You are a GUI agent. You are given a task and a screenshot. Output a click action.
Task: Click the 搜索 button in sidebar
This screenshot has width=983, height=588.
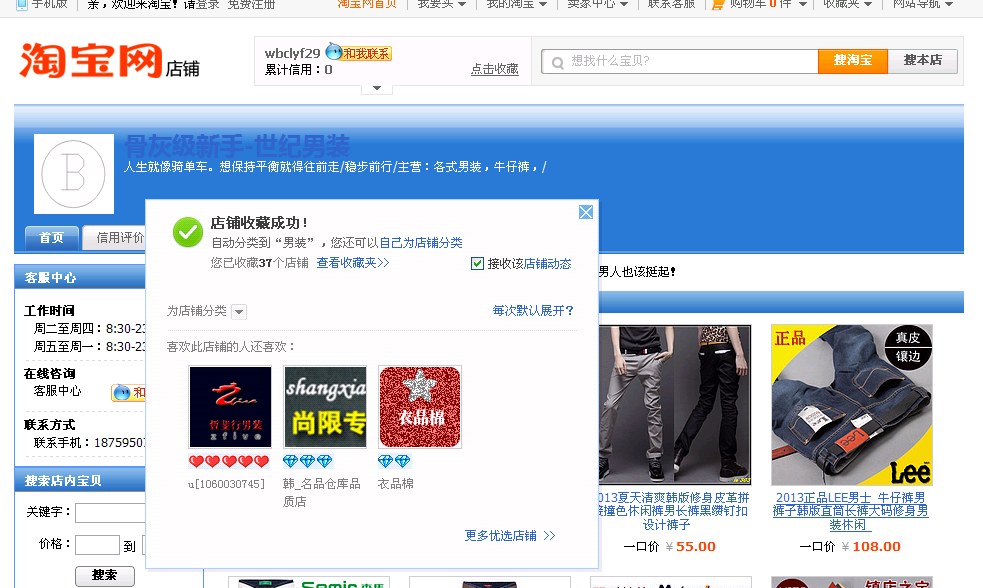105,575
